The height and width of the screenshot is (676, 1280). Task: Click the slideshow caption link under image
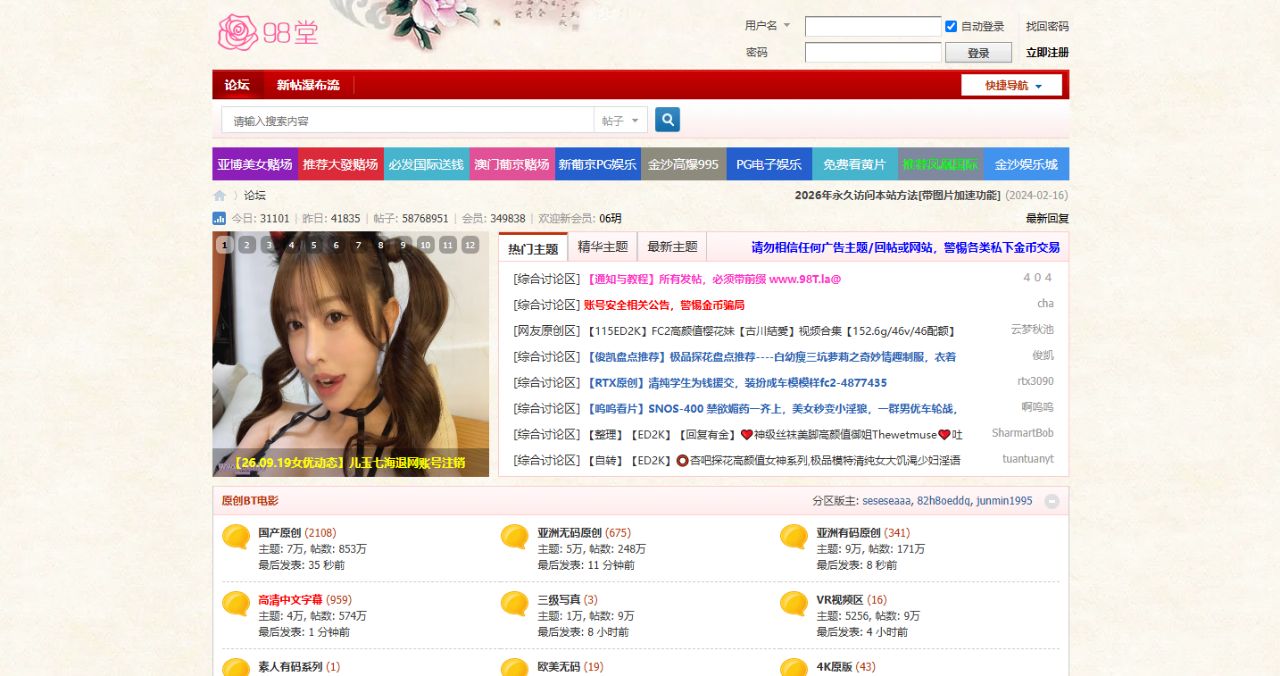click(350, 463)
